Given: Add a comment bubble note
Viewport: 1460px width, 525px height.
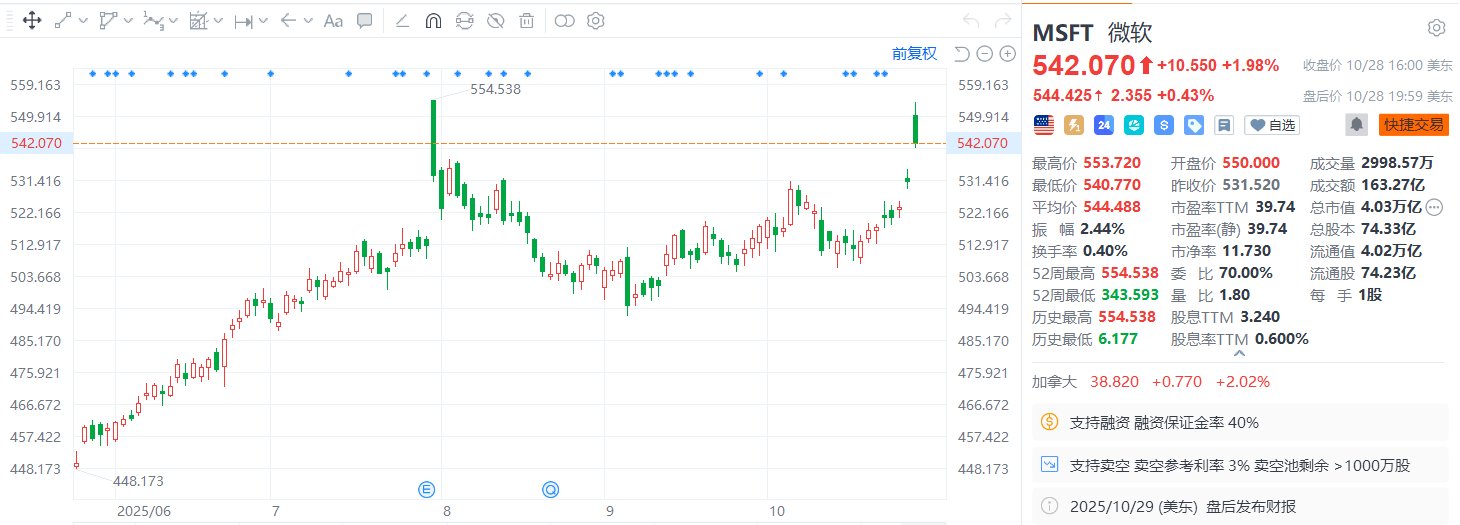Looking at the screenshot, I should pos(365,20).
